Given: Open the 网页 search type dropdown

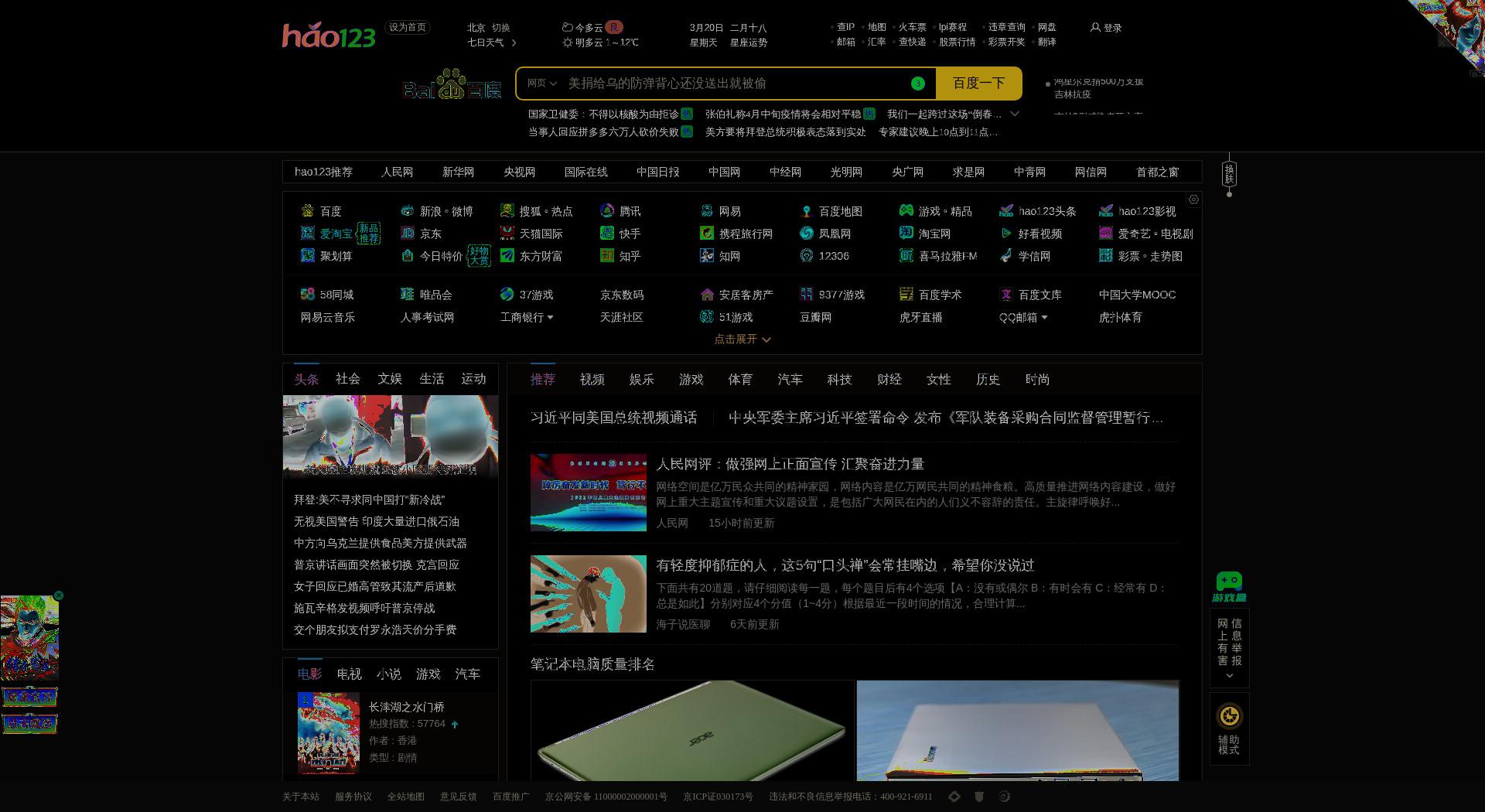Looking at the screenshot, I should click(541, 84).
